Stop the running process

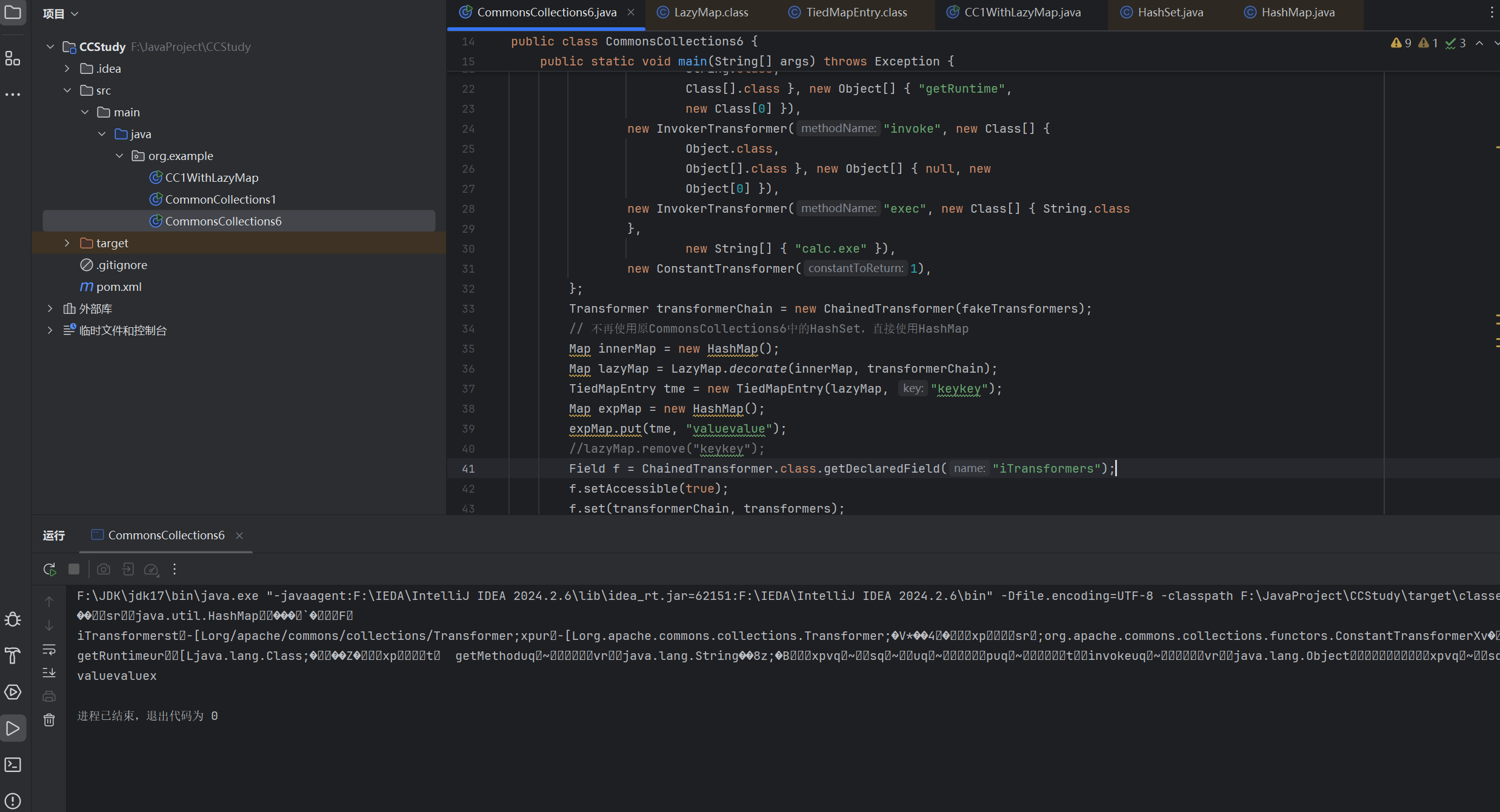pos(74,569)
